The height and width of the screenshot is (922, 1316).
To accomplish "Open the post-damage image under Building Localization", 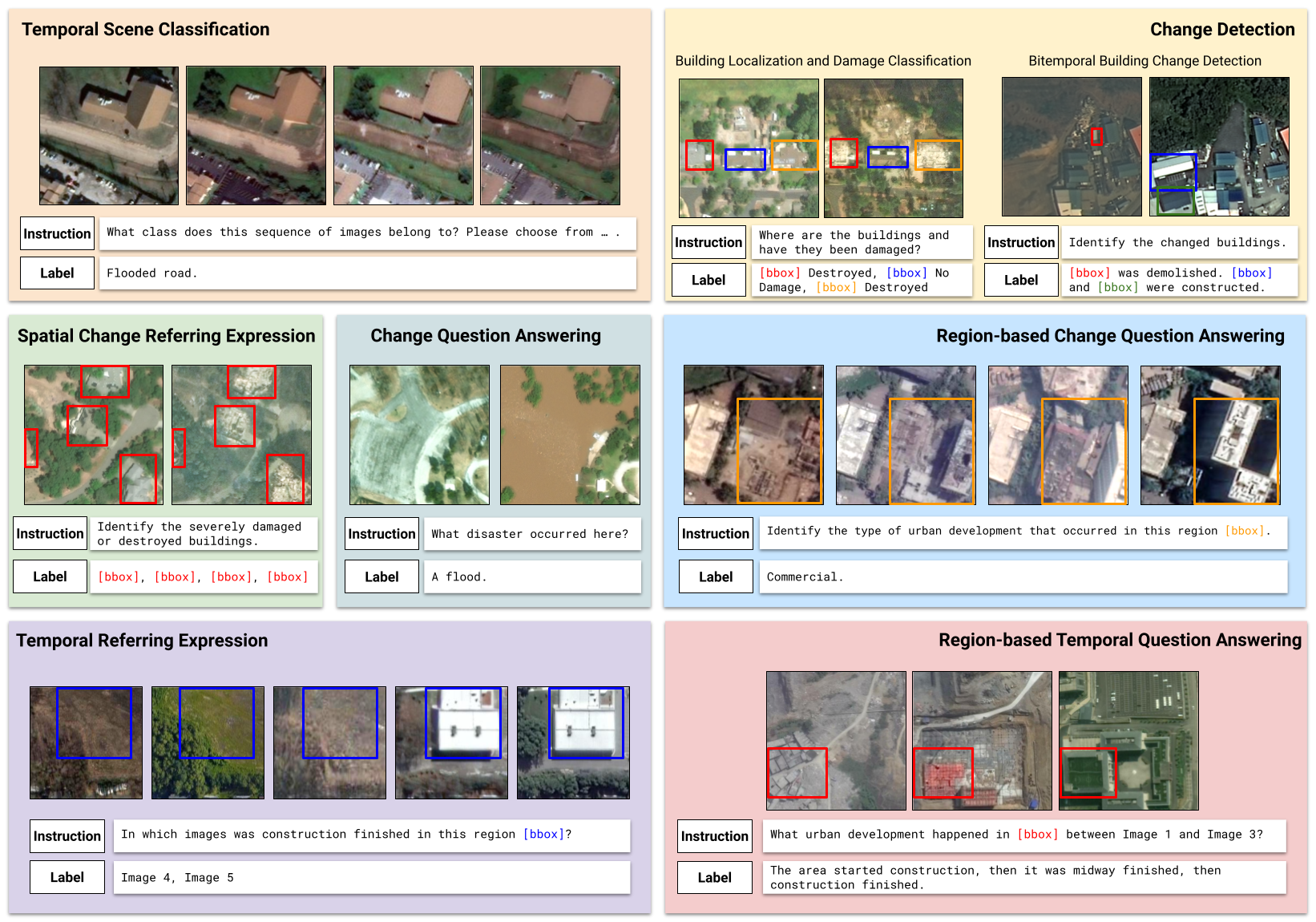I will pyautogui.click(x=894, y=148).
